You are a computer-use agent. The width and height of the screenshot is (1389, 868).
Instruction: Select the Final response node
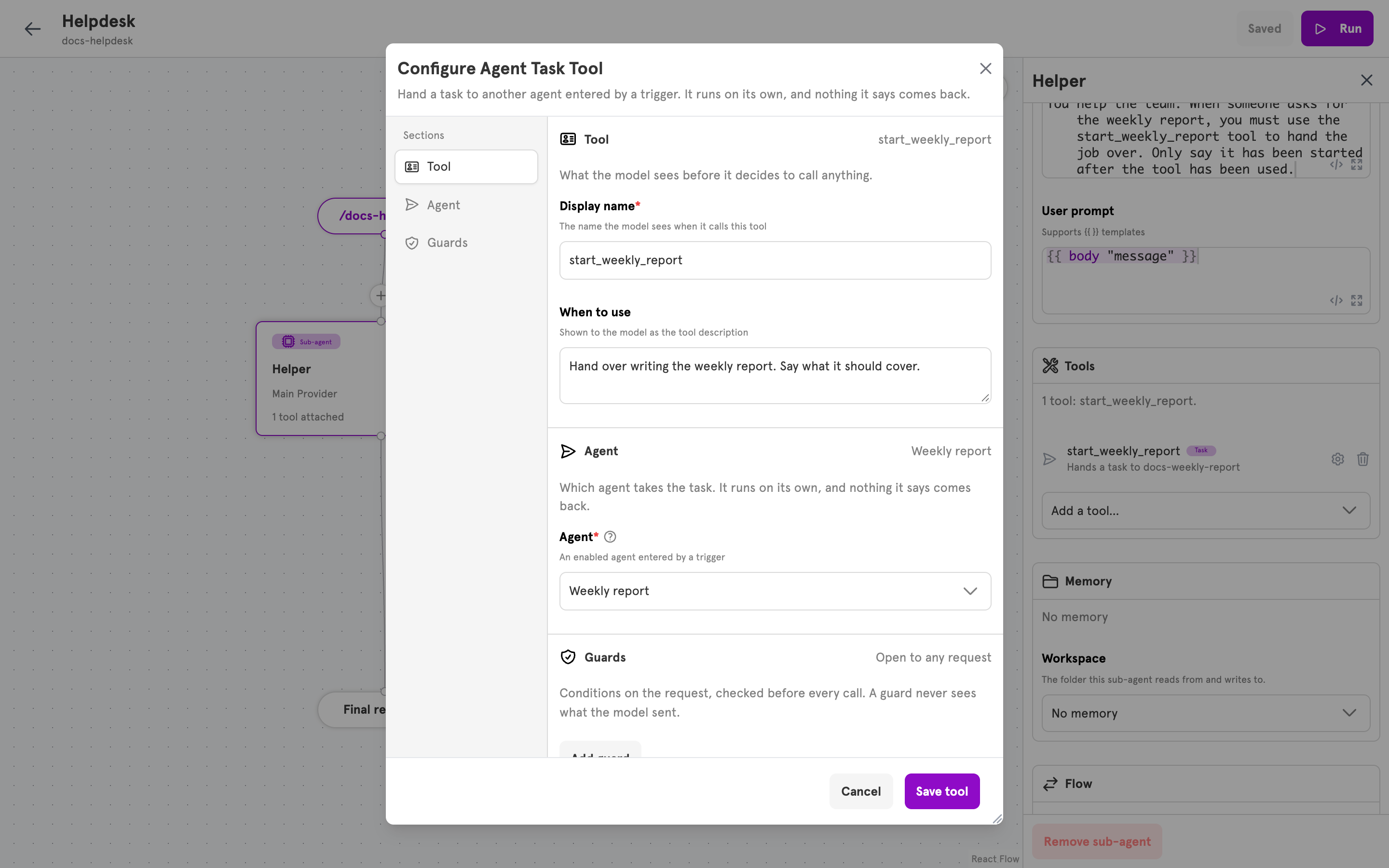tap(352, 709)
